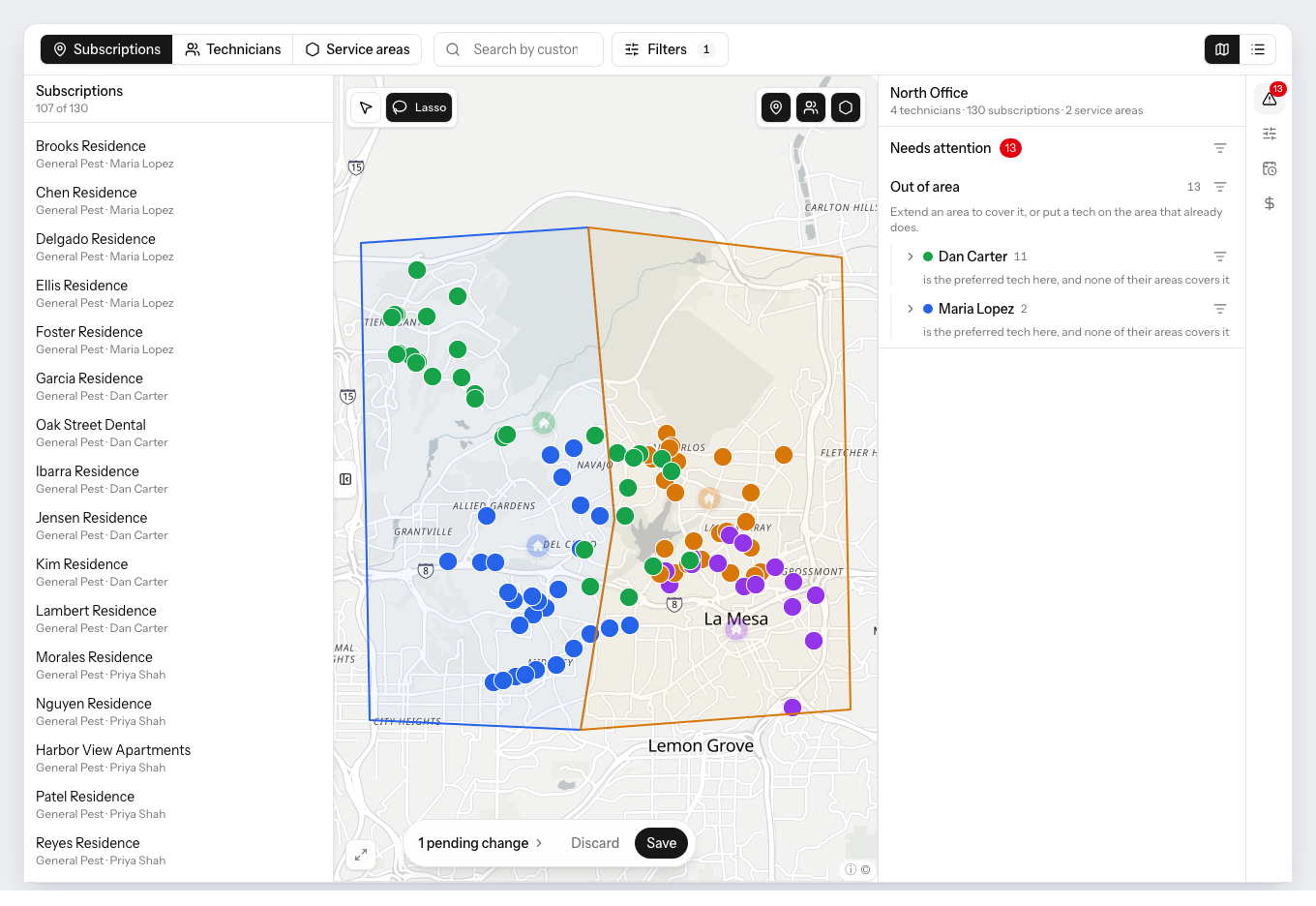Open the Technicians tab

(233, 49)
